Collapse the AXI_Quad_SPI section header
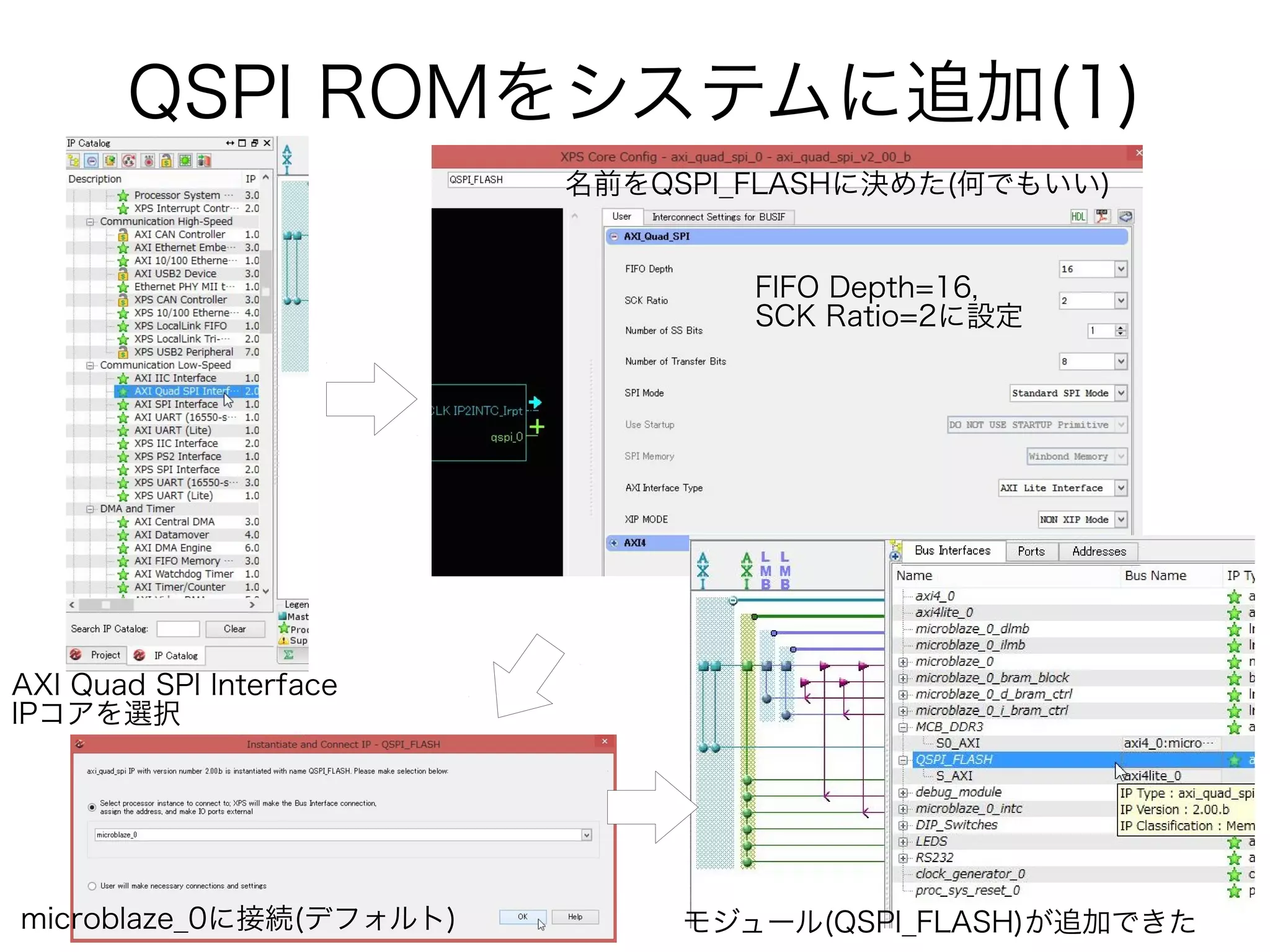 click(x=614, y=236)
